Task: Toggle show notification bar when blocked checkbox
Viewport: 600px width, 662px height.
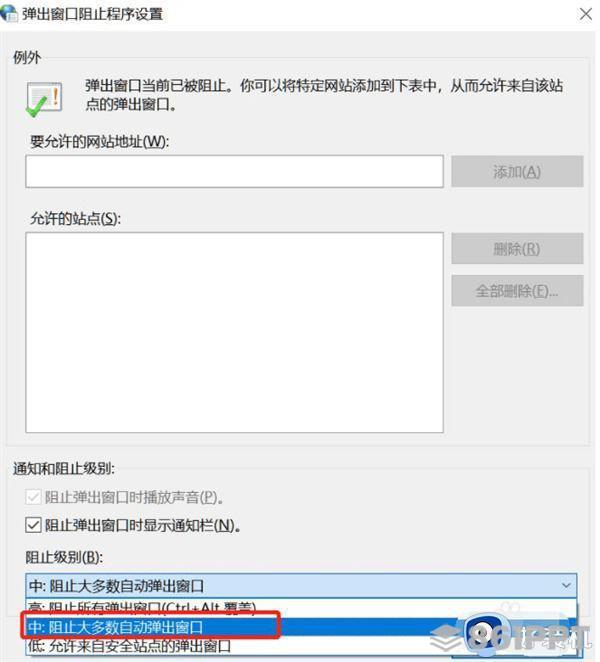Action: pyautogui.click(x=33, y=525)
